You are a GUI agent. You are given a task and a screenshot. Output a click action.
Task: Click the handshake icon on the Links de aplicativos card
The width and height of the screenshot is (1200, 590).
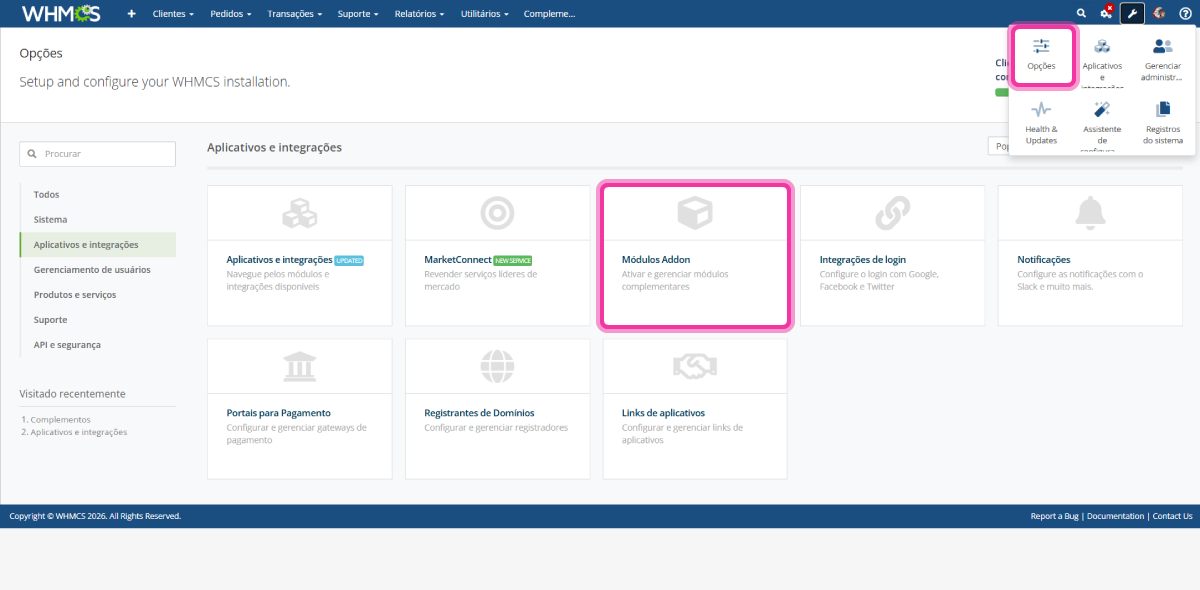[695, 366]
